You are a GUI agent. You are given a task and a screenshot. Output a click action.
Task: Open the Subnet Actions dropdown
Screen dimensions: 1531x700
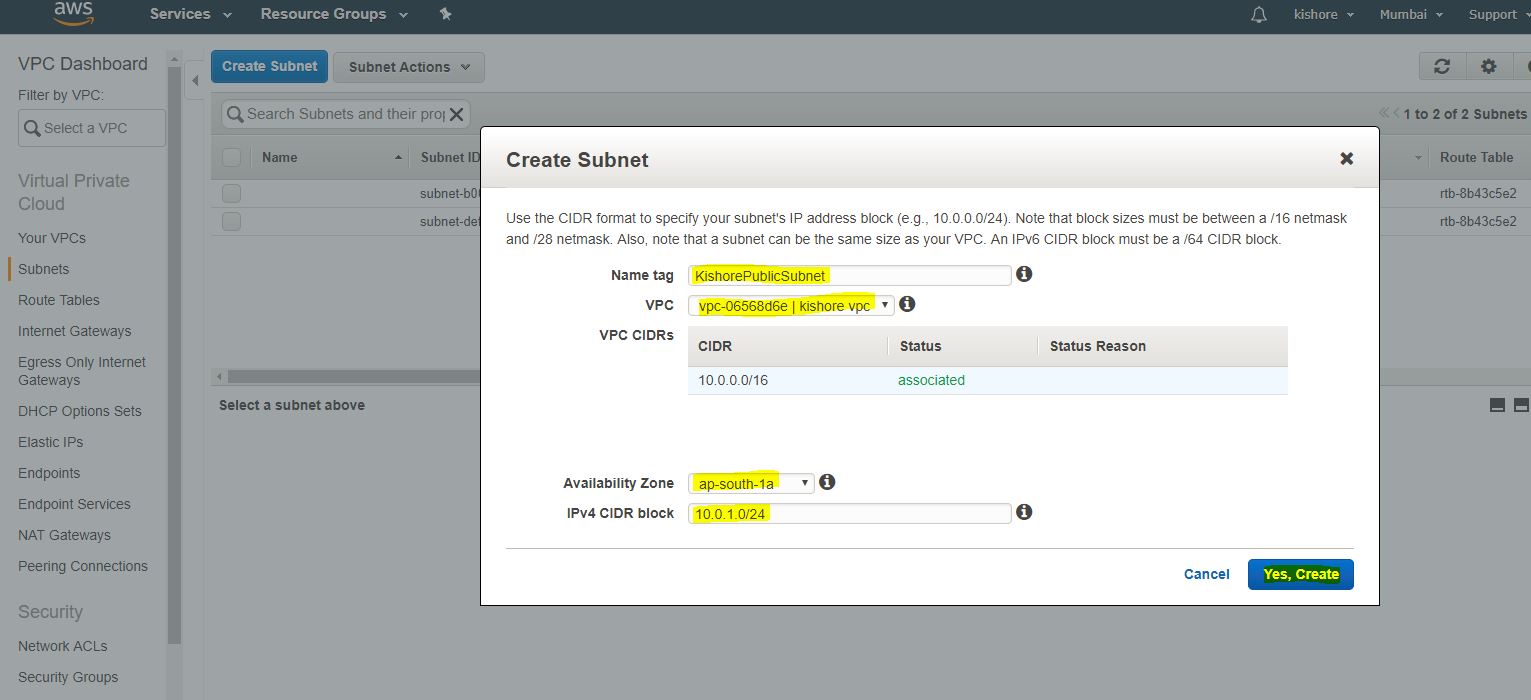[x=408, y=67]
